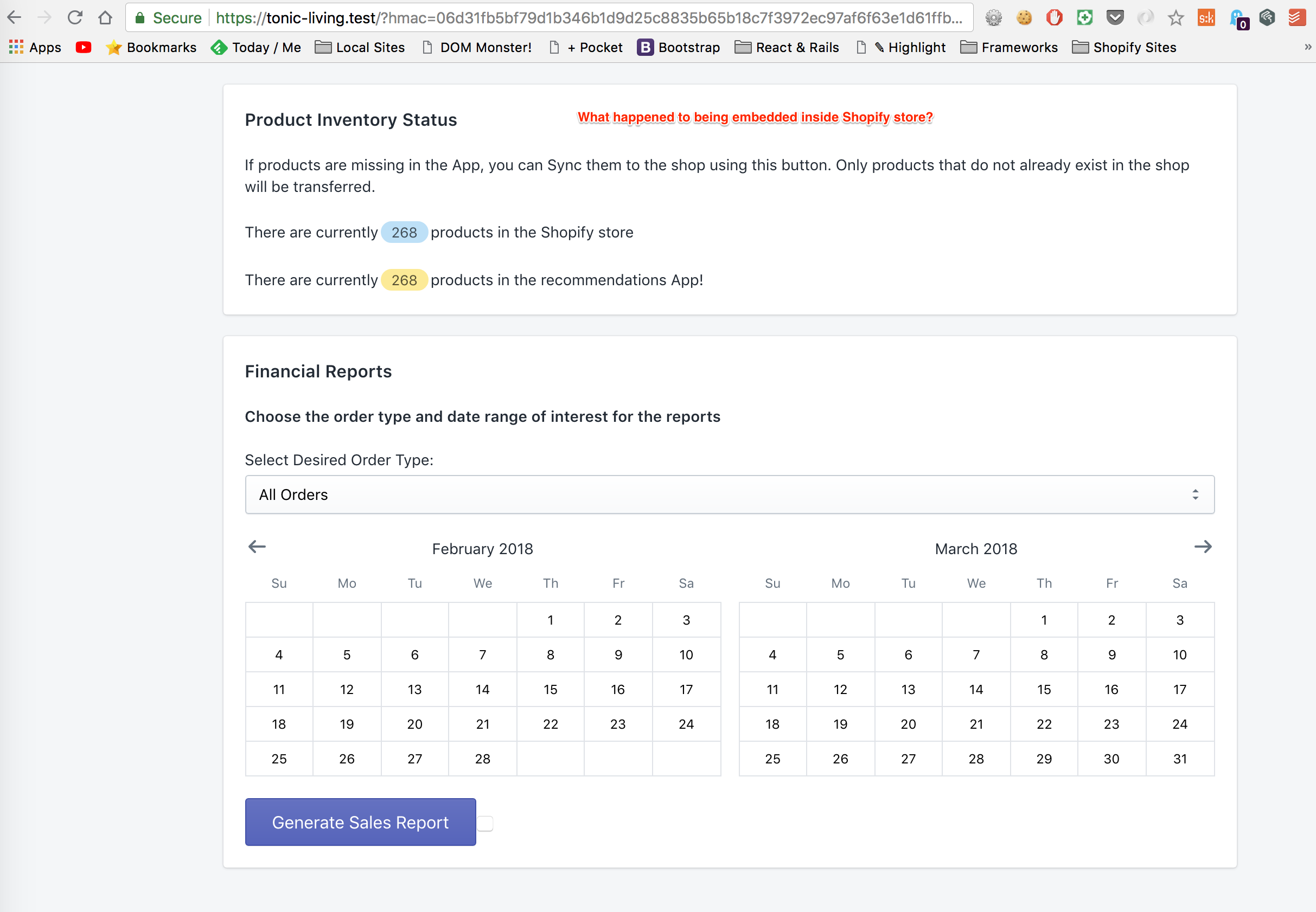This screenshot has width=1316, height=912.
Task: Select March 31 in the calendar
Action: click(1179, 759)
